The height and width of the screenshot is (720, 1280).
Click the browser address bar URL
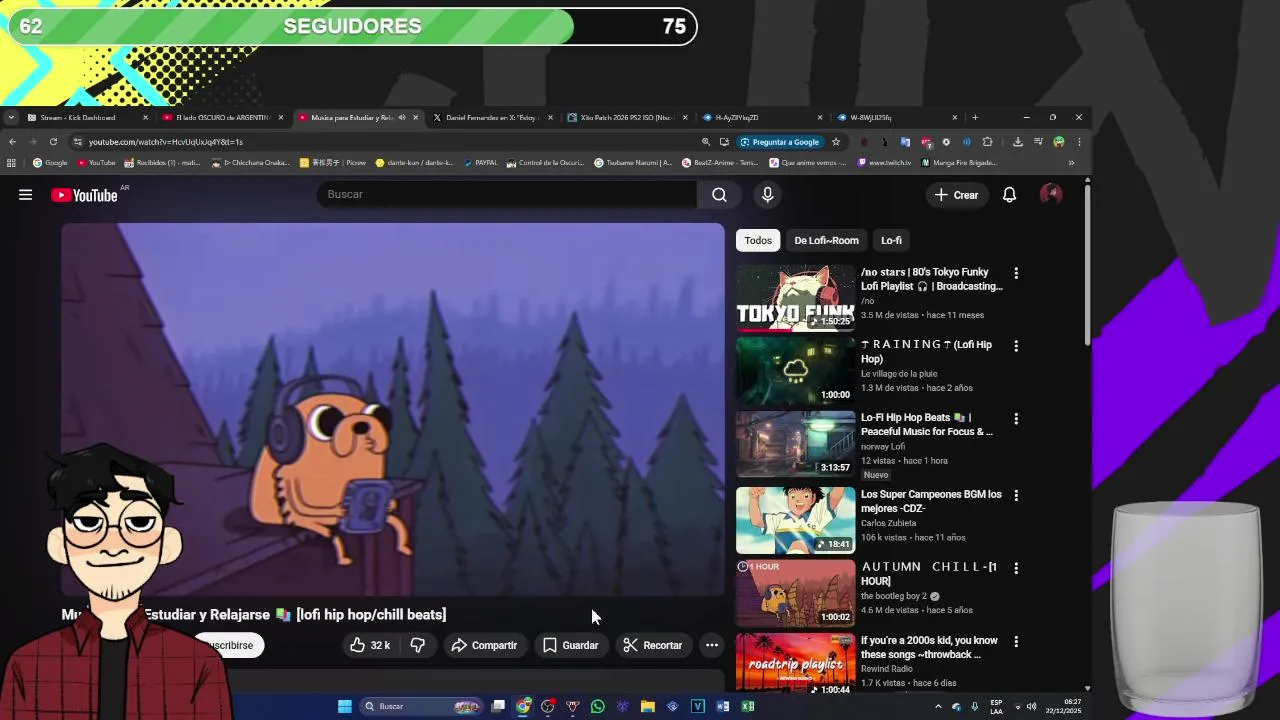[166, 142]
